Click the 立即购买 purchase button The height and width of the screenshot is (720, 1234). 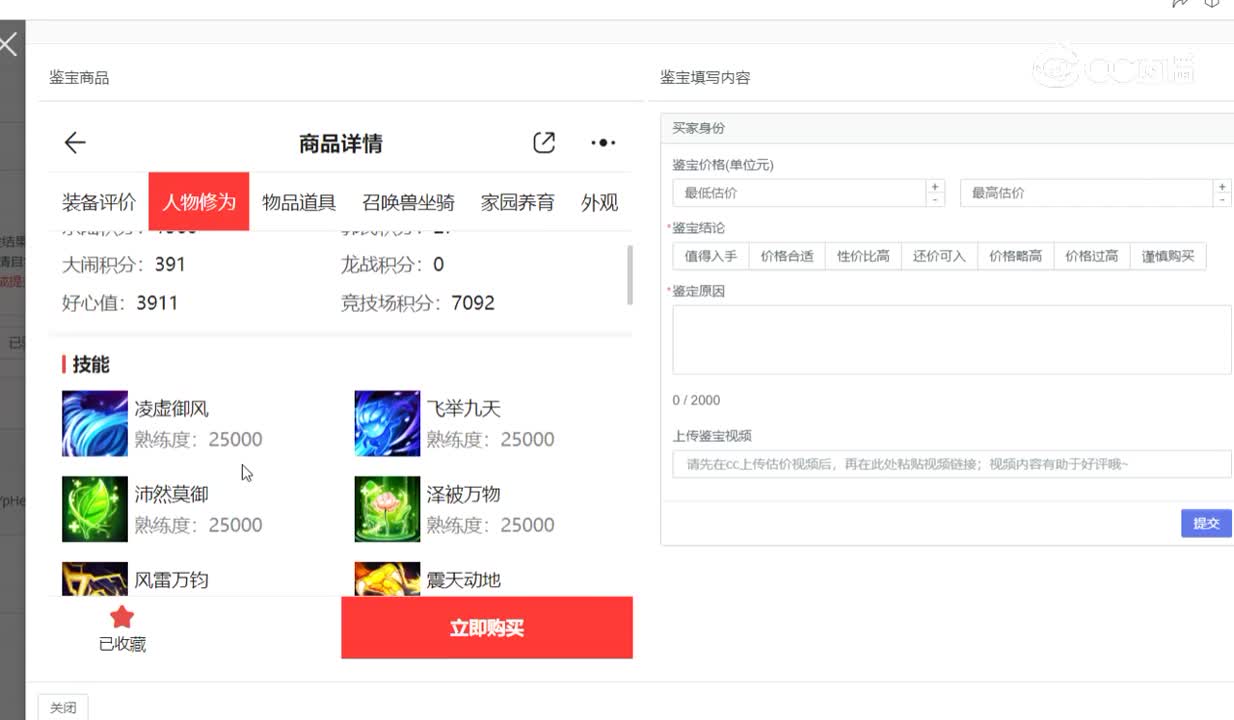tap(487, 627)
